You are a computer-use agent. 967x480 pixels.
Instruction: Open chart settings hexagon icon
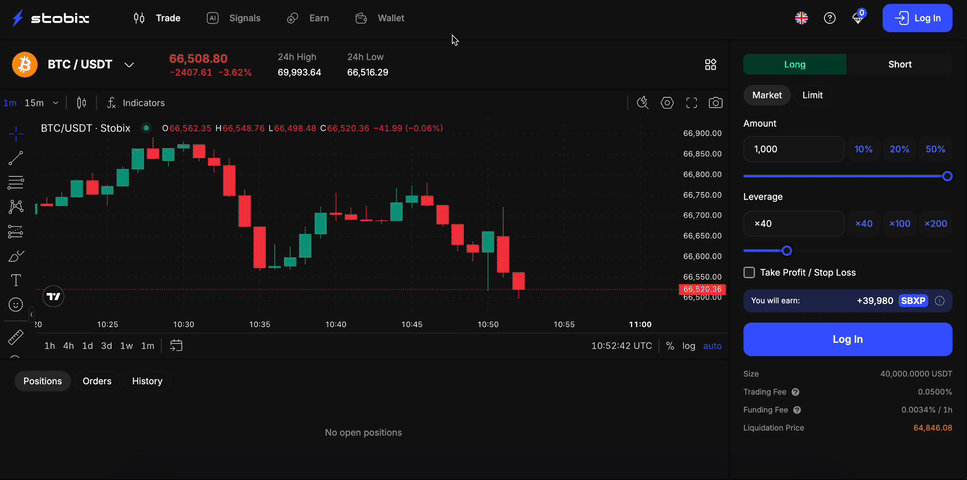coord(667,103)
